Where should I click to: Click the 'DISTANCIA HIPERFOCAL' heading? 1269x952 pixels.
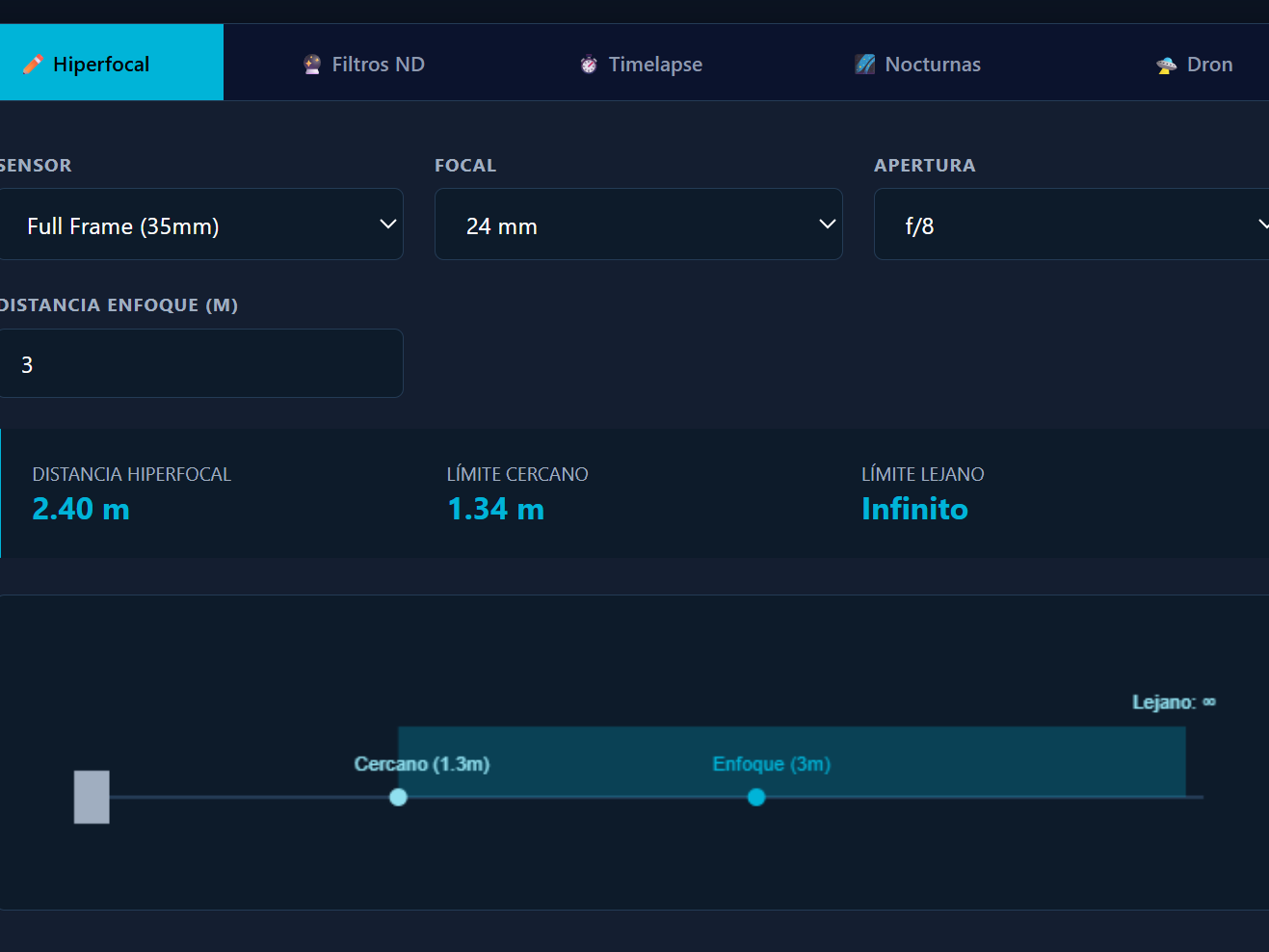click(132, 474)
